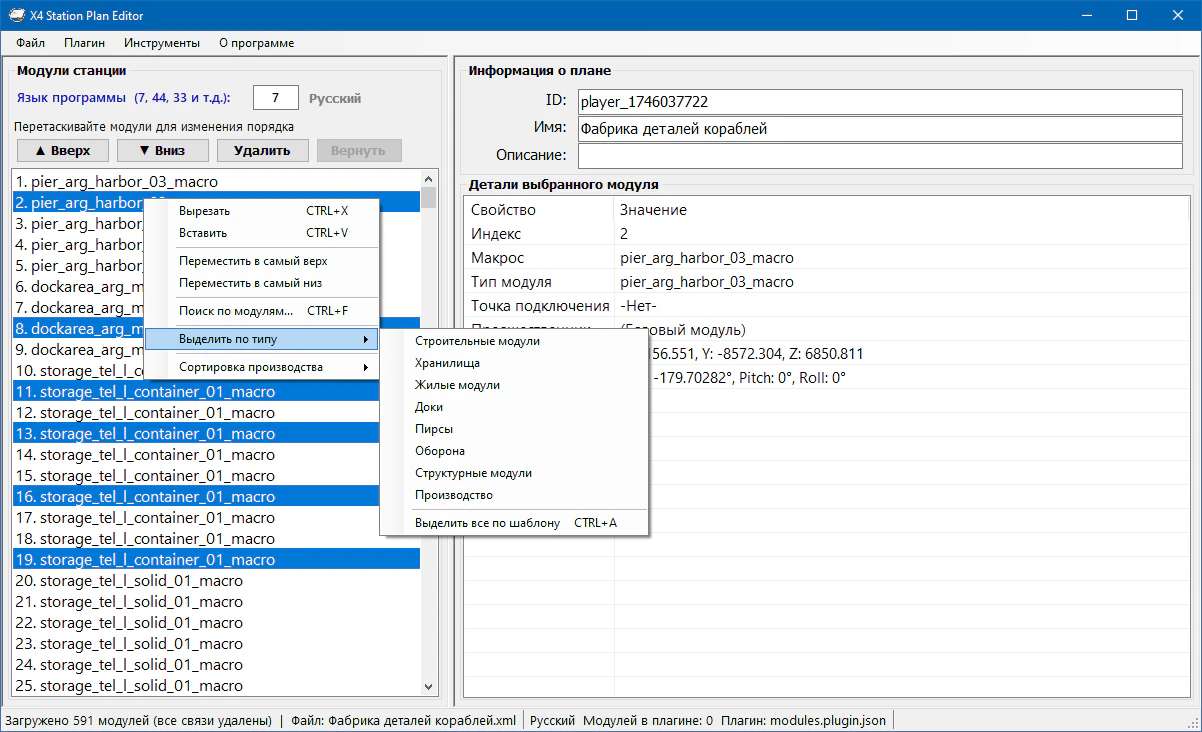Open the Плагин menu
The width and height of the screenshot is (1202, 732).
[85, 43]
